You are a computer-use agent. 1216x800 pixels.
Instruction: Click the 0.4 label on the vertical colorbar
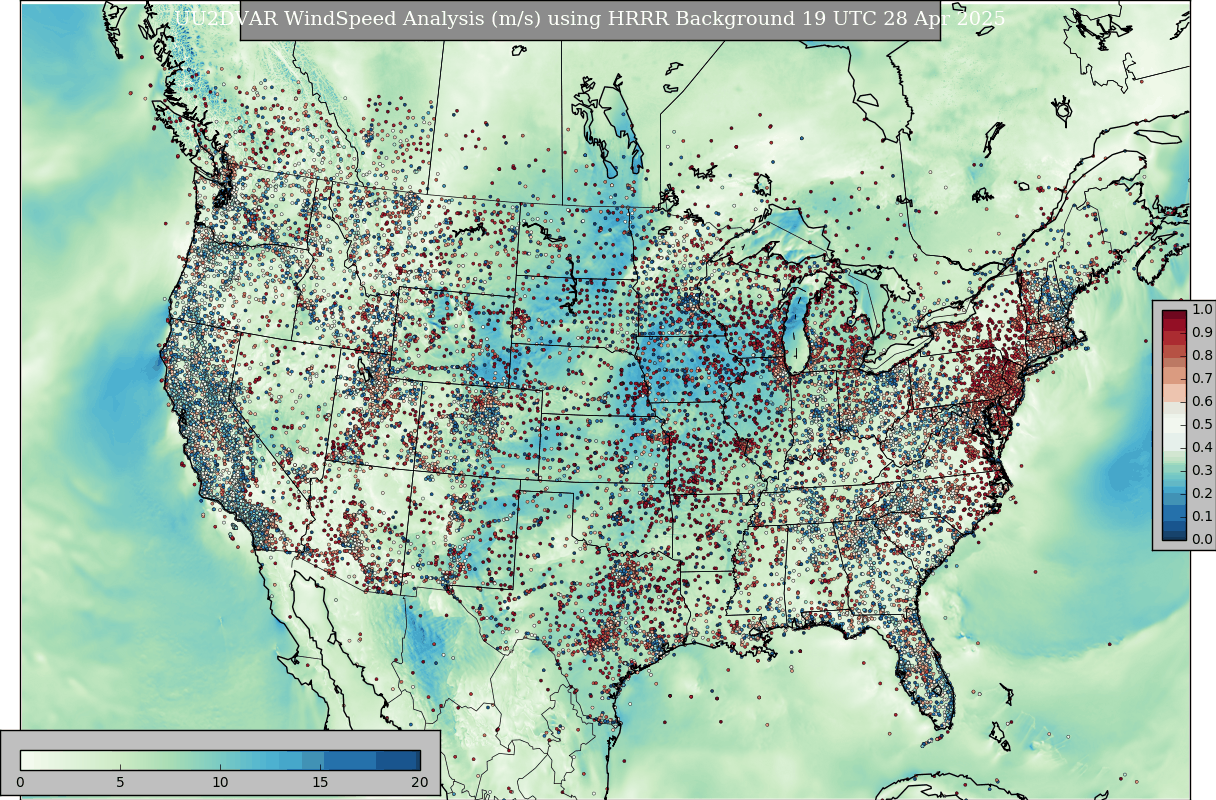tap(1202, 448)
